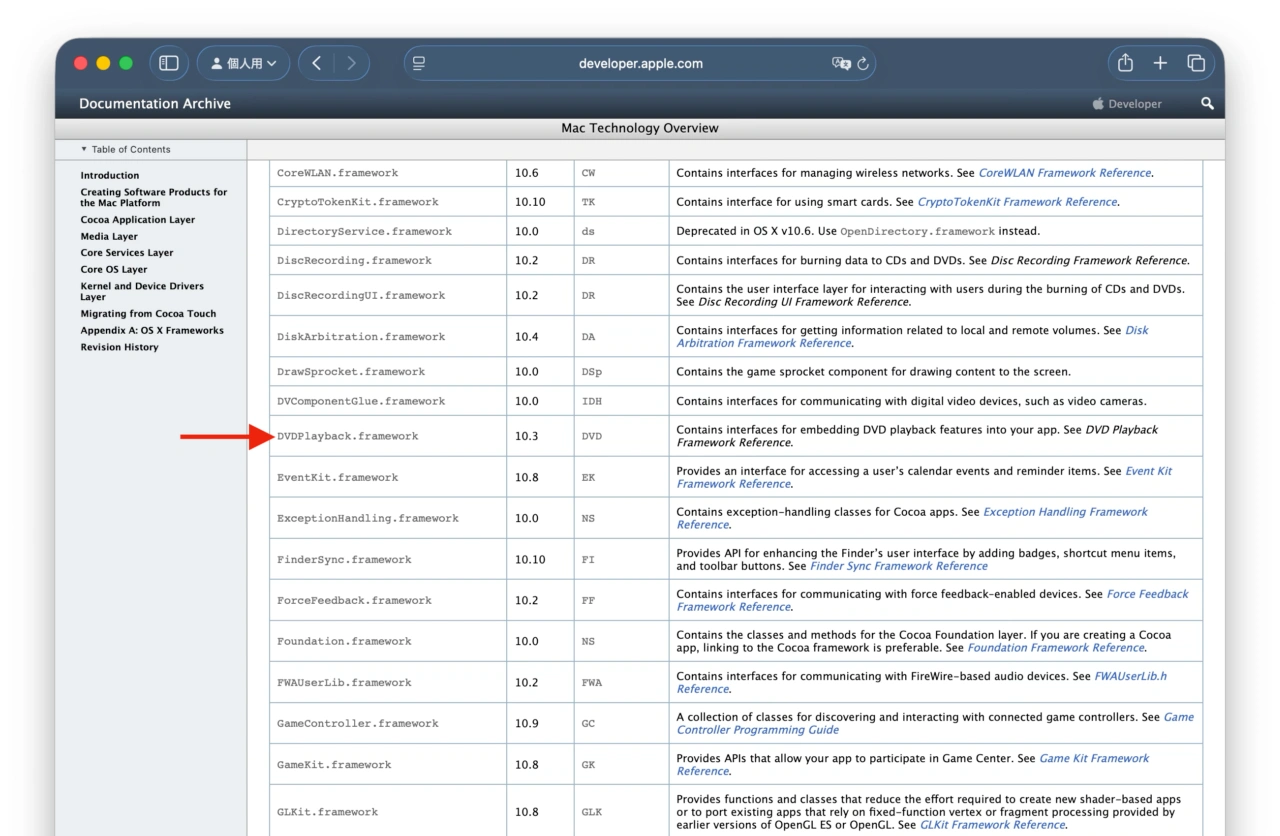The height and width of the screenshot is (836, 1280).
Task: Click the OpenDirectory.framework code text
Action: pyautogui.click(x=918, y=231)
